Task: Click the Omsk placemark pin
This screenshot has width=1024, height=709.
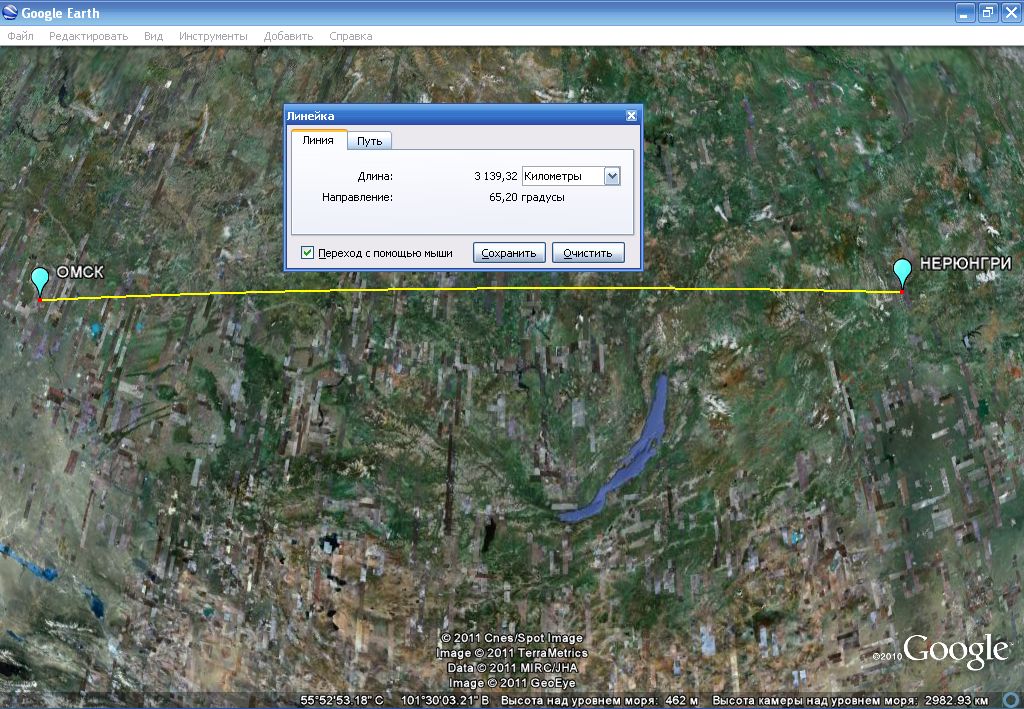Action: (x=40, y=281)
